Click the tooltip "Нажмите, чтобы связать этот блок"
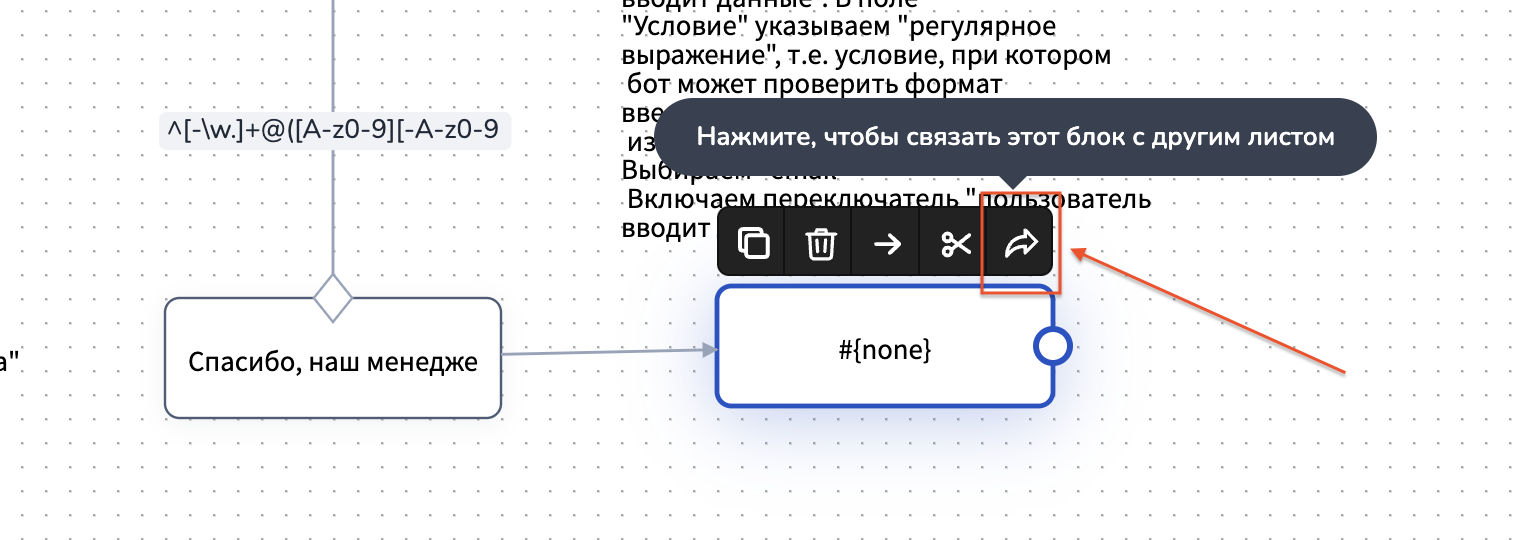This screenshot has height=540, width=1514. click(1015, 137)
